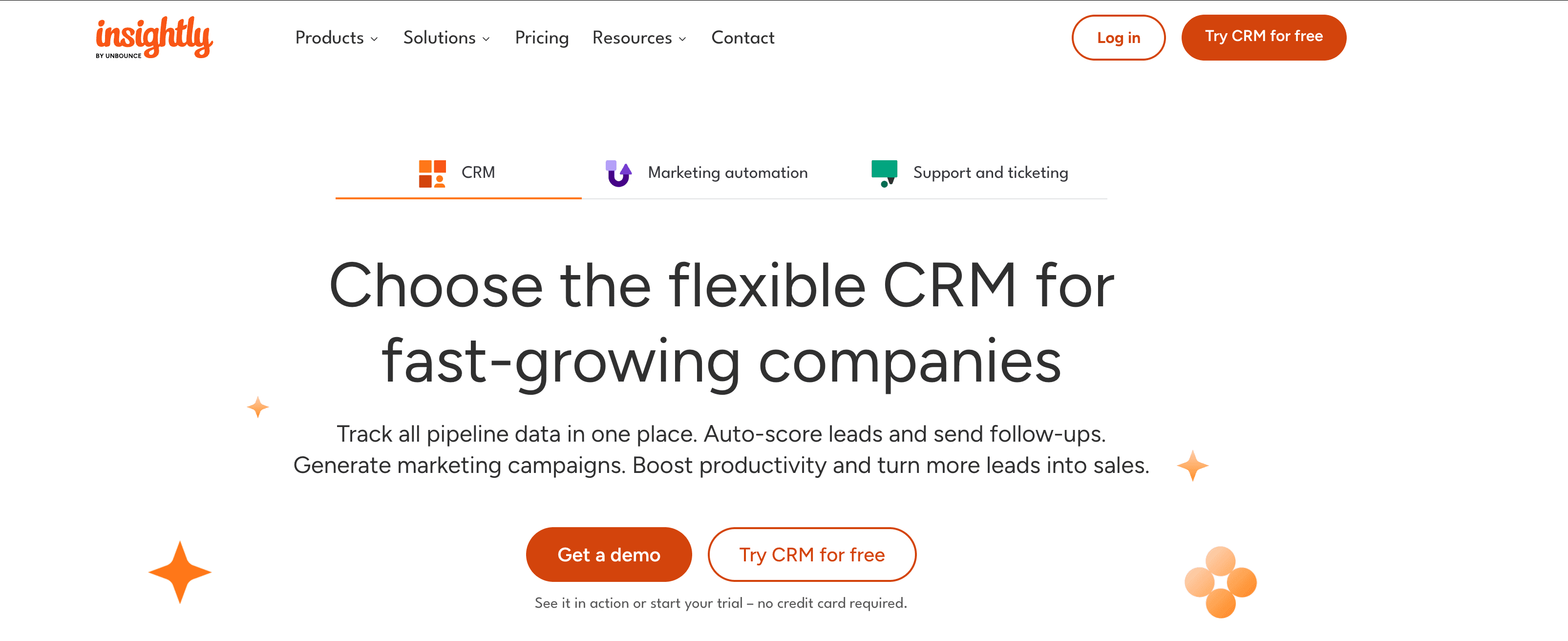1568x641 pixels.
Task: Click the small sparkle left of subtitle
Action: (x=258, y=406)
